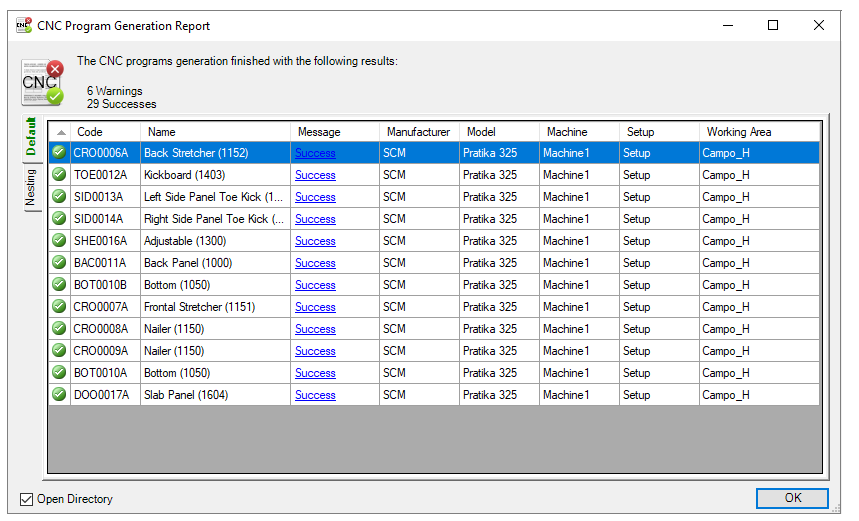Image resolution: width=859 pixels, height=521 pixels.
Task: Close the CNC Program Generation Report window
Action: point(819,26)
